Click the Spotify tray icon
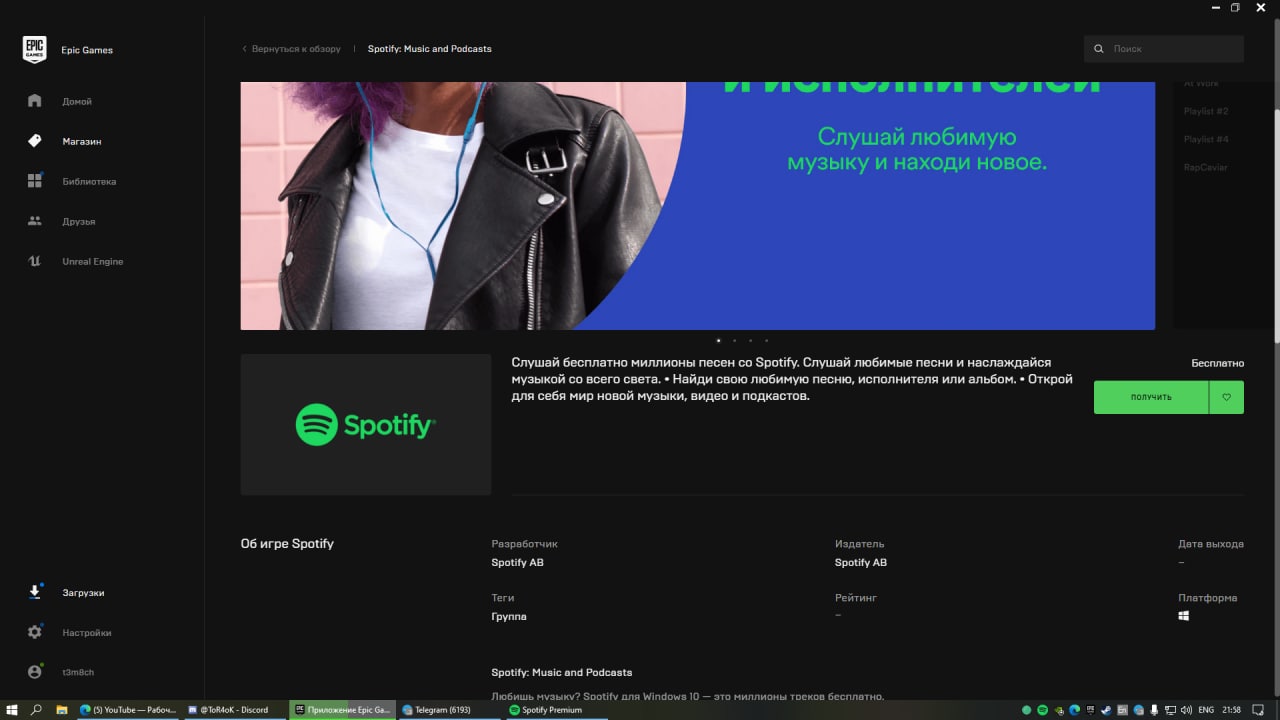 point(1042,710)
